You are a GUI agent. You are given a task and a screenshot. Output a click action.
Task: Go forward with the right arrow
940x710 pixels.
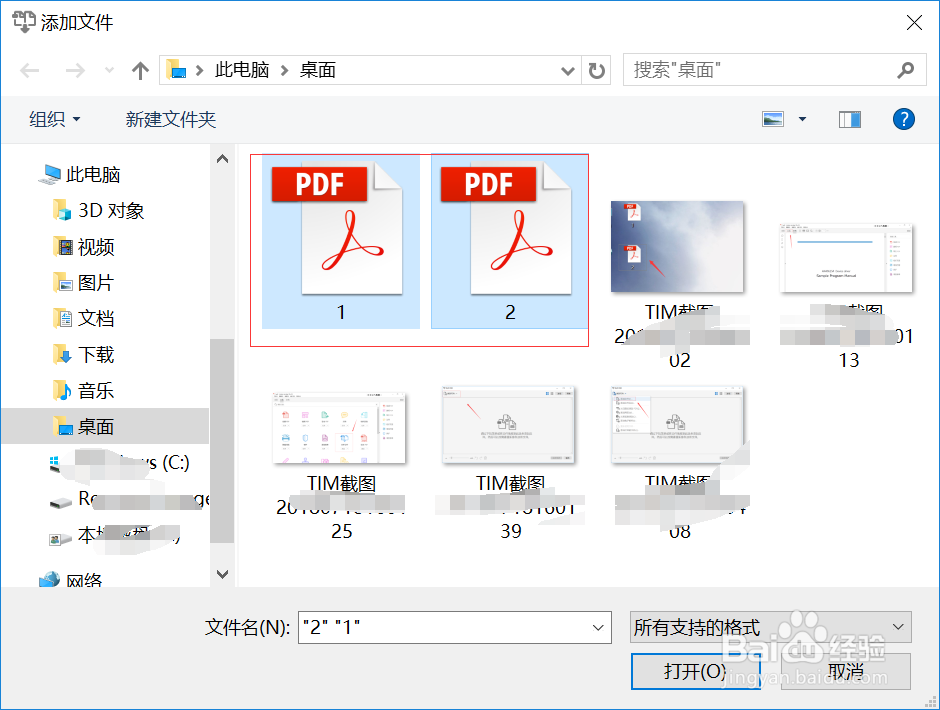[x=75, y=71]
